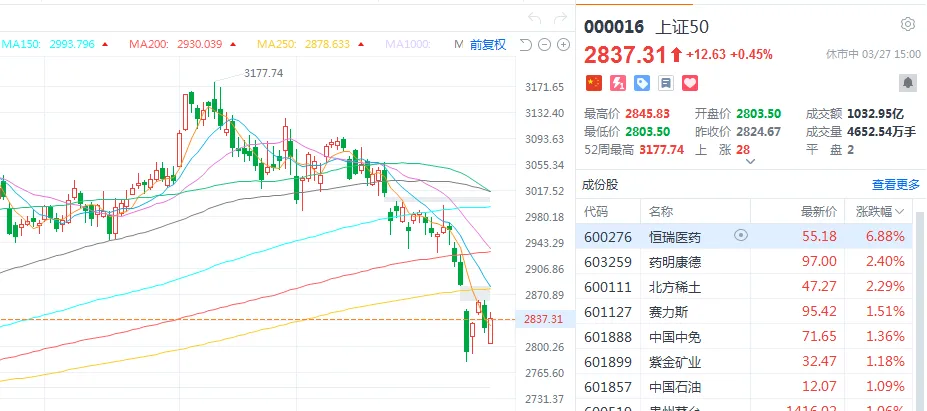The image size is (927, 411).
Task: Select the 赛力斯 stock row
Action: [x=745, y=311]
